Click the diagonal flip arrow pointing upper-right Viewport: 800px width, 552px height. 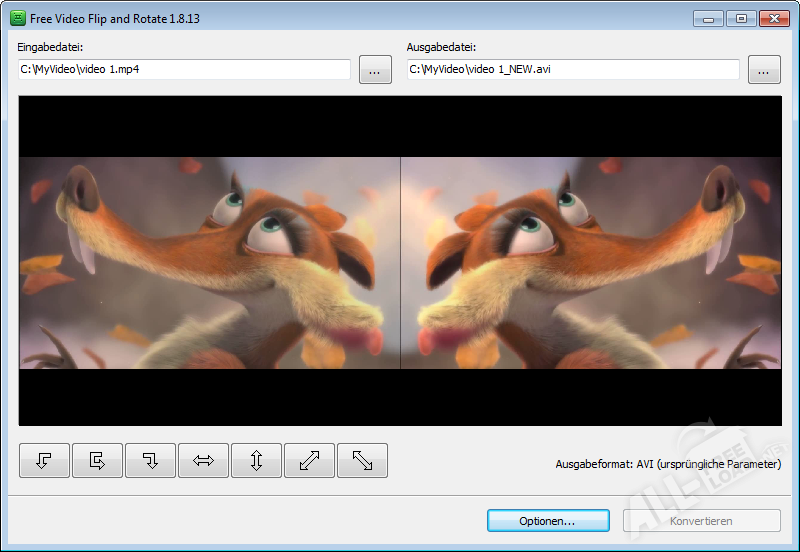tap(309, 460)
